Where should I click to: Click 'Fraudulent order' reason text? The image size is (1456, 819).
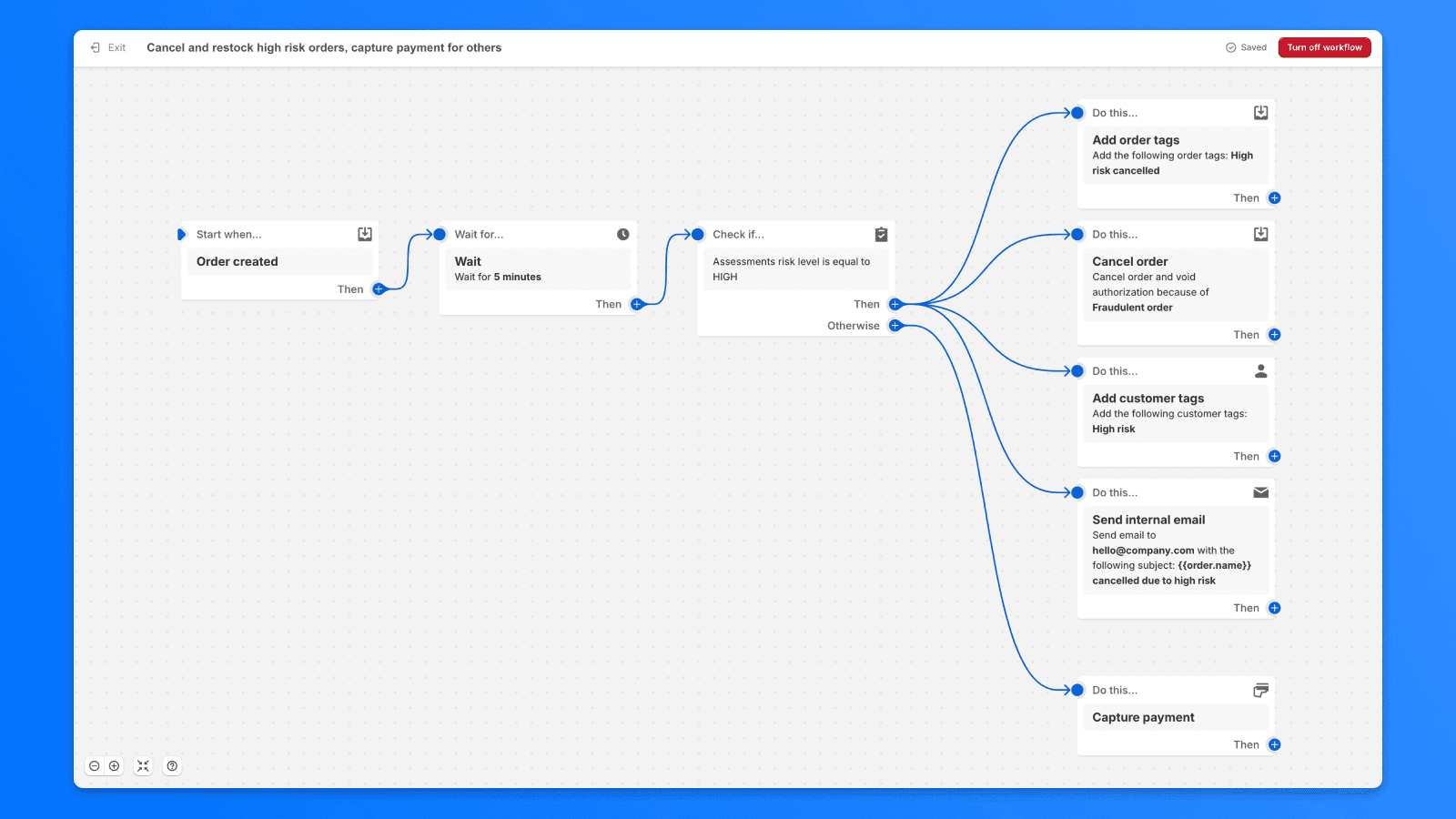coord(1132,308)
